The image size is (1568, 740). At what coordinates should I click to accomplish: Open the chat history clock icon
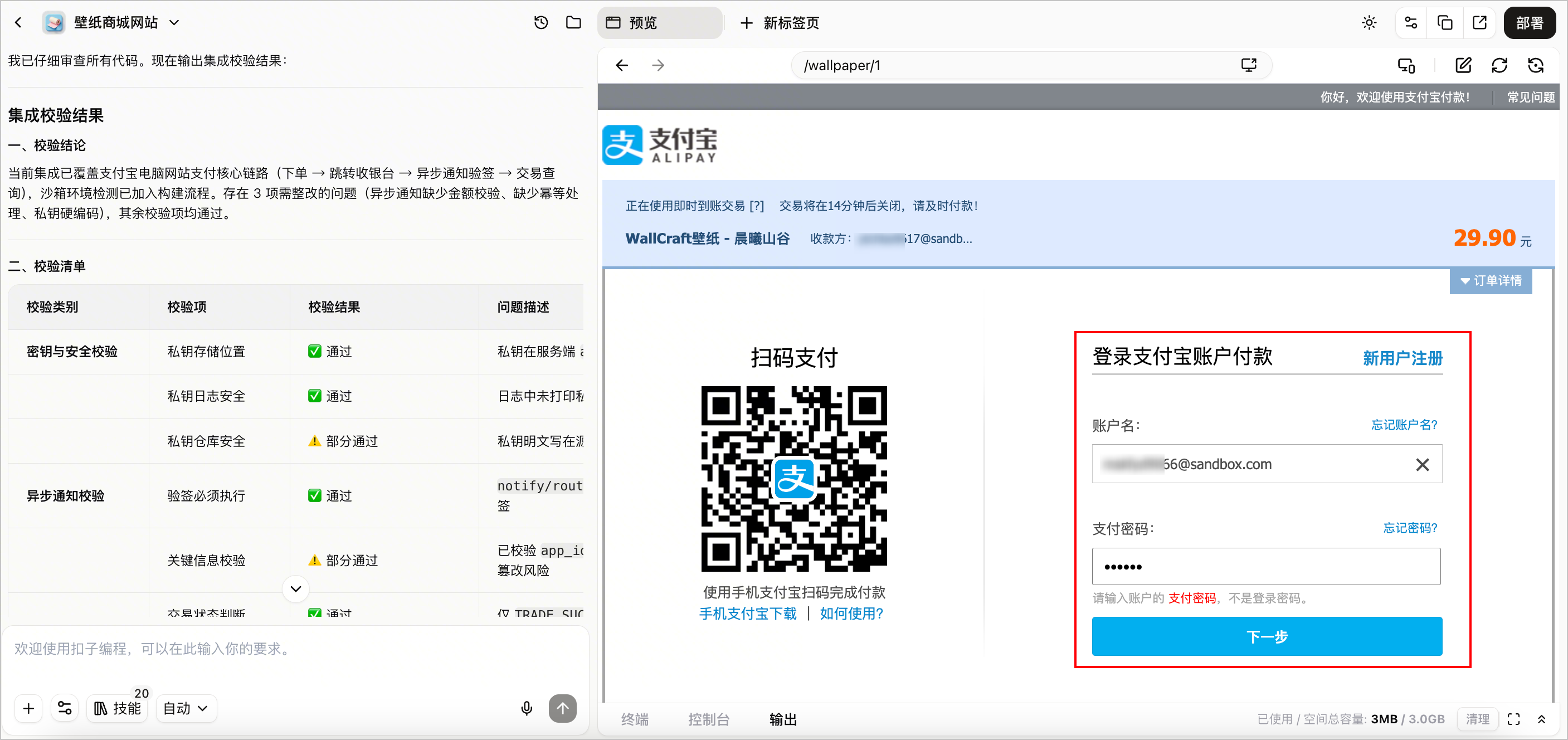click(540, 23)
